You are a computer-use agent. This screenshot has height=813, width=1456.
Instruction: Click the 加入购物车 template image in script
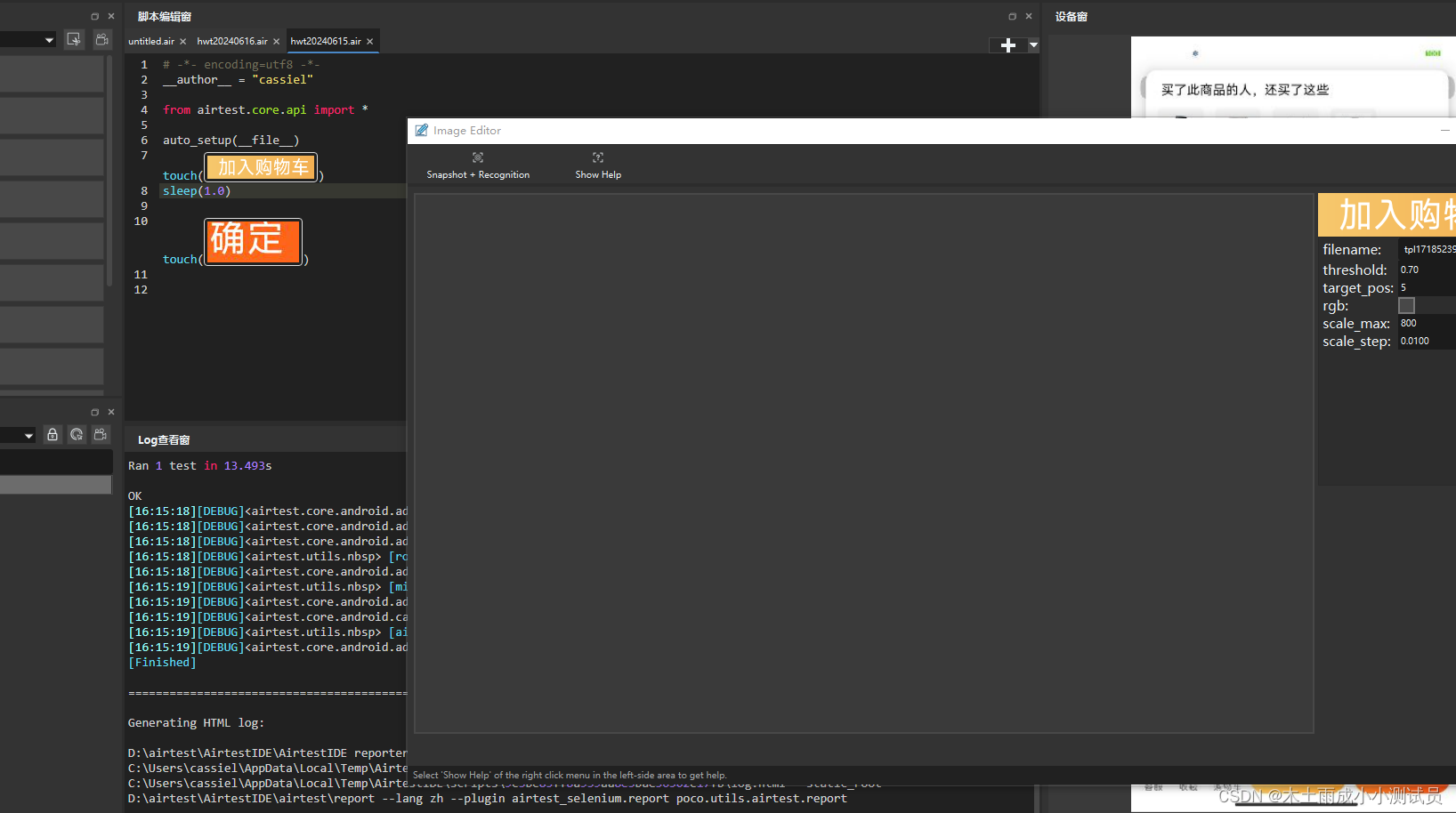tap(262, 167)
